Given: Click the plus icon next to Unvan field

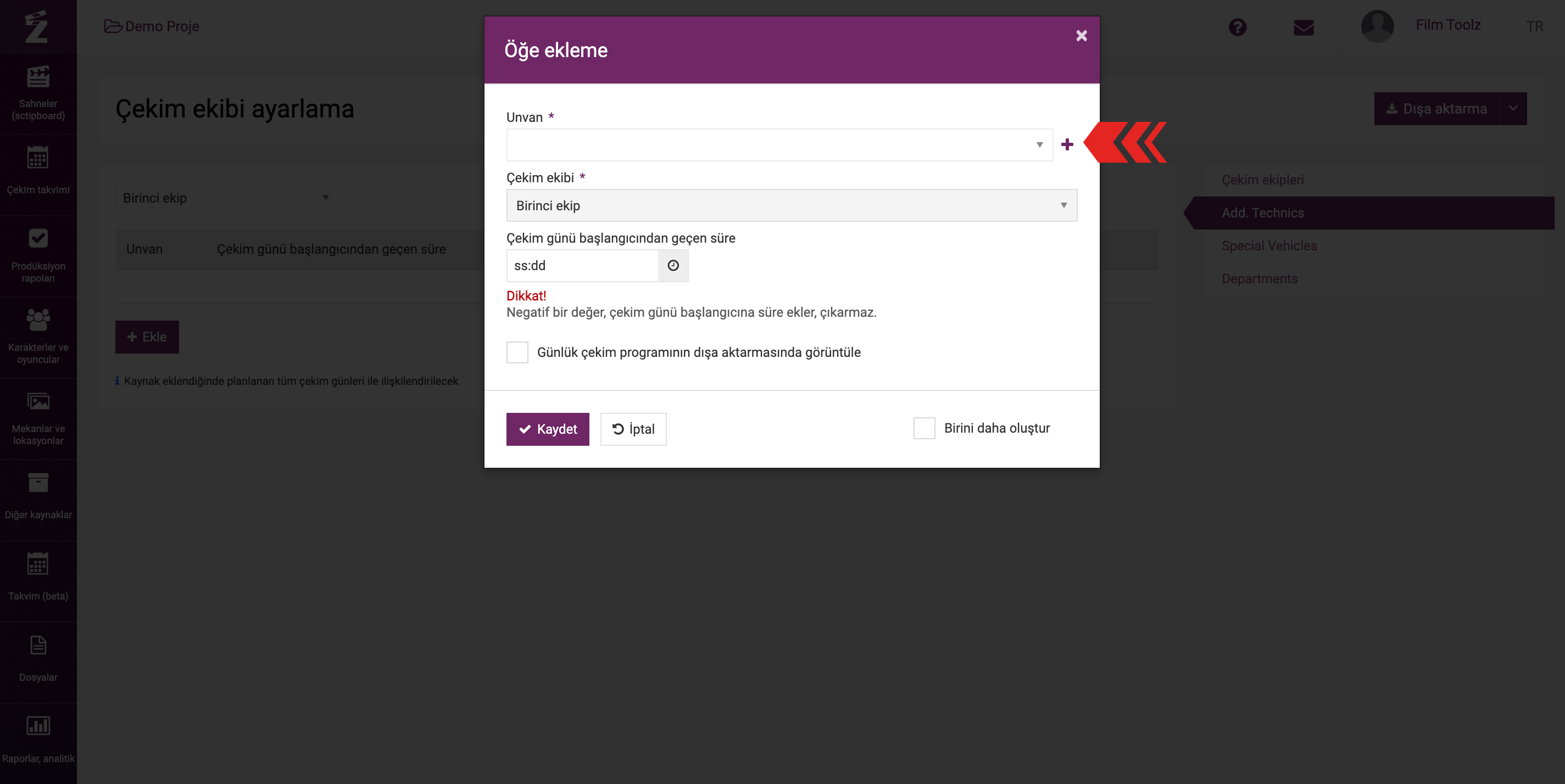Looking at the screenshot, I should tap(1067, 144).
